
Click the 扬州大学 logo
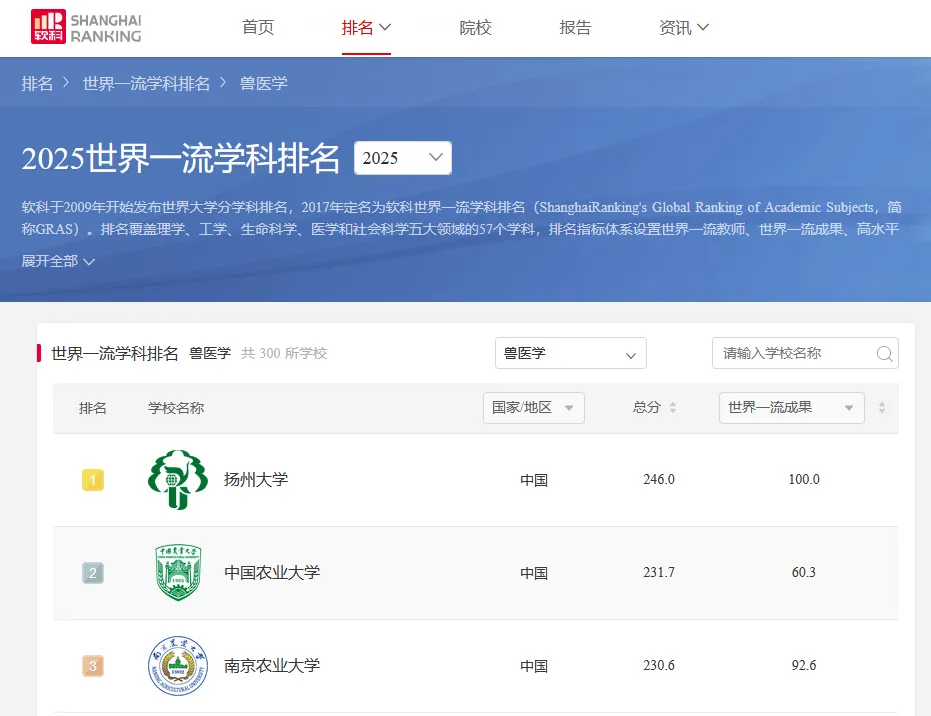(178, 480)
